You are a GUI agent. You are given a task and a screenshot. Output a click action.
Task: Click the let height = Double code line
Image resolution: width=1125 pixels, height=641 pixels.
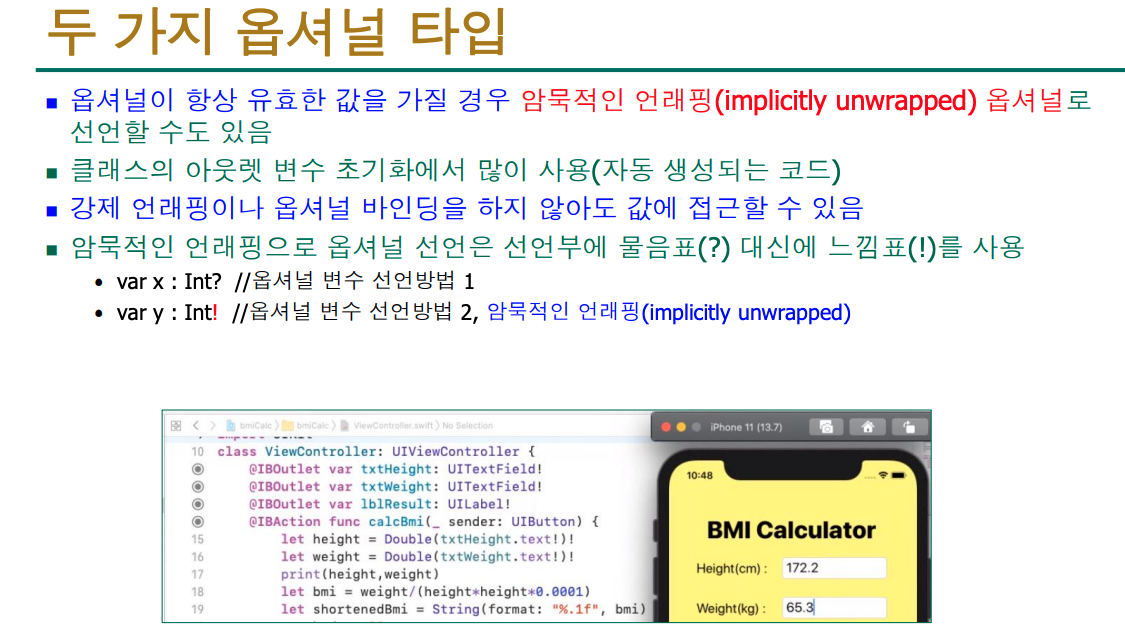pyautogui.click(x=428, y=539)
